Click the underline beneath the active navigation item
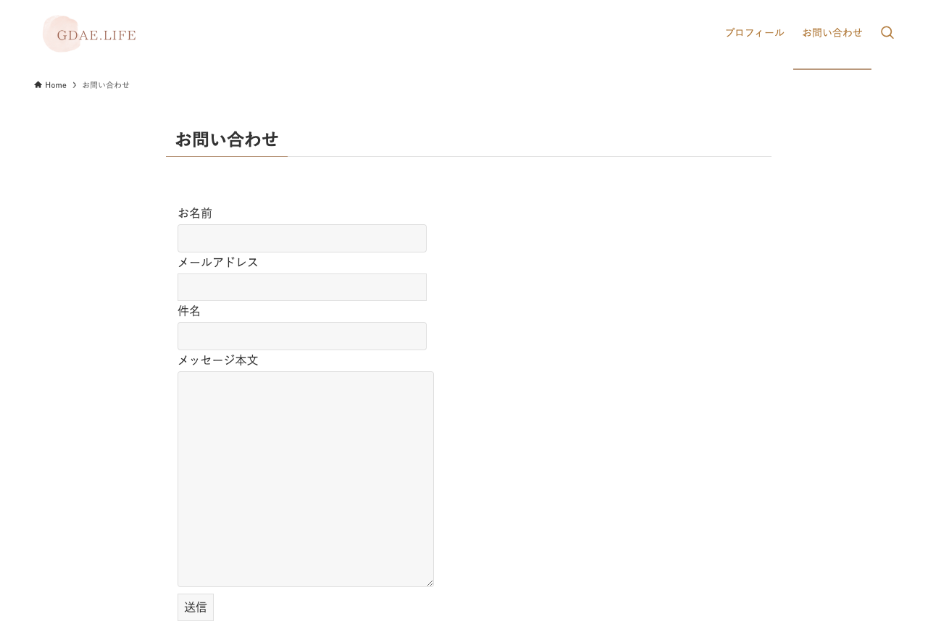Screen dimensions: 952x640 (x=831, y=69)
